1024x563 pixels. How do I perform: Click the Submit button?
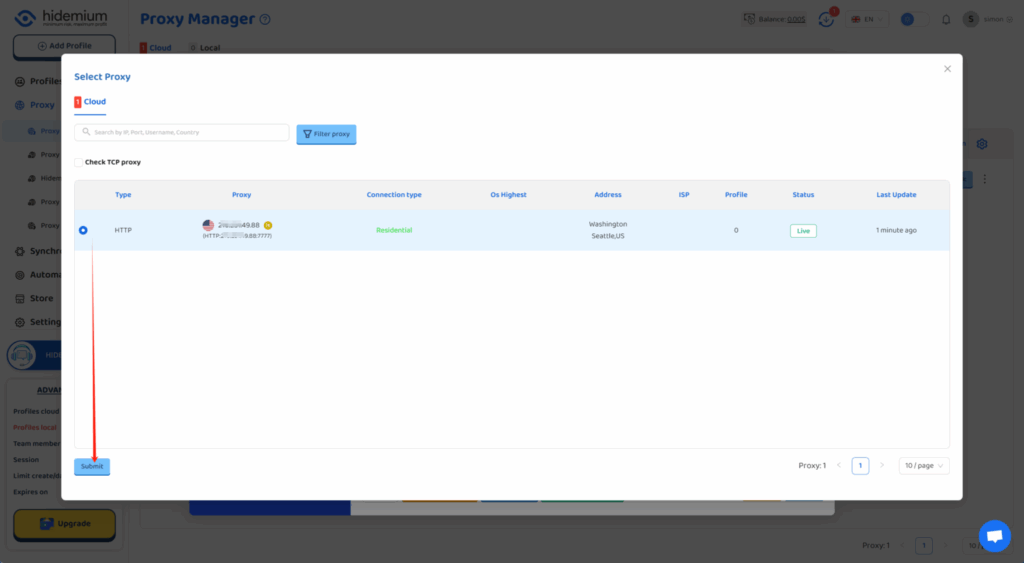[x=92, y=466]
